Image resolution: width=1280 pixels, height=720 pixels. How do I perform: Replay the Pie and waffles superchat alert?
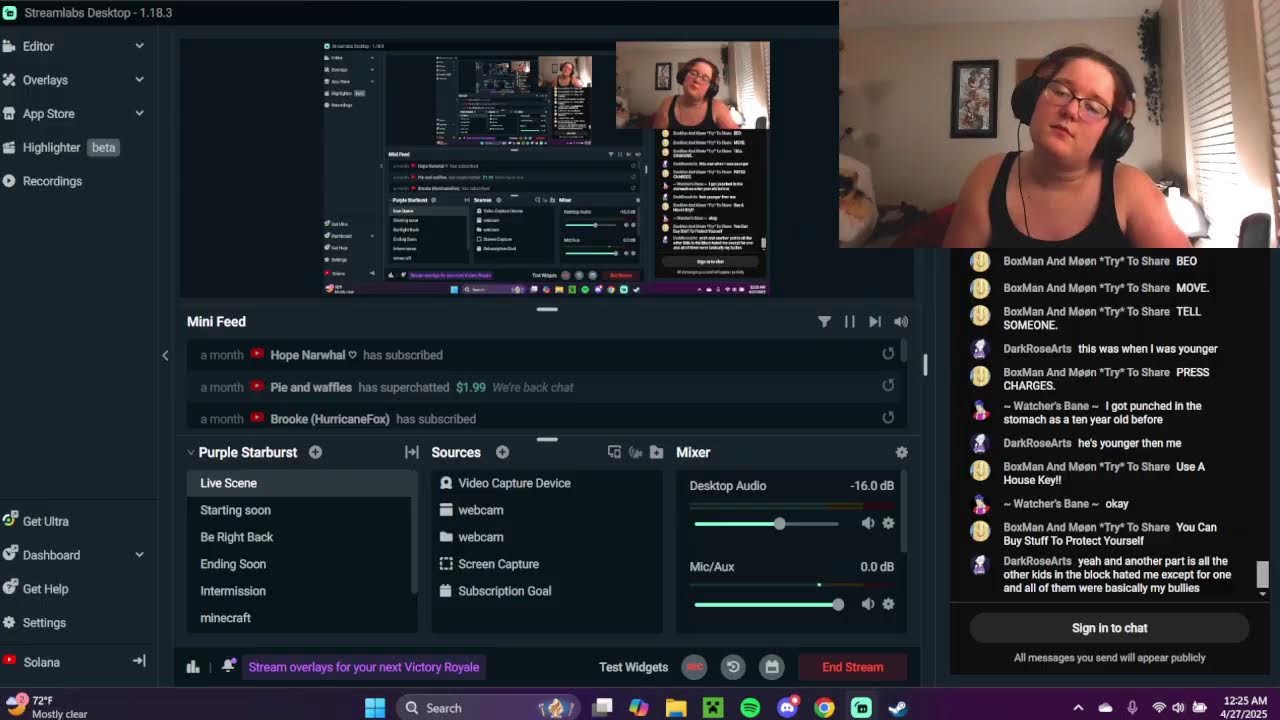coord(888,386)
